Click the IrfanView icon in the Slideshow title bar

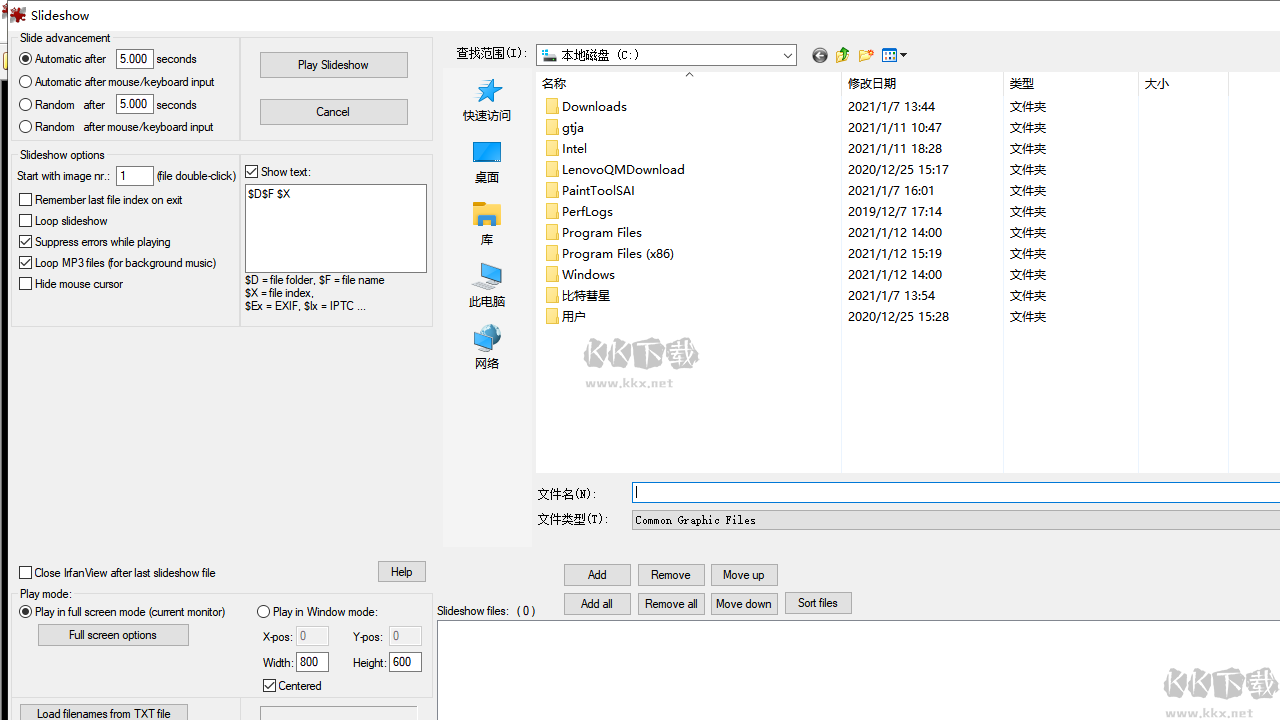click(17, 15)
